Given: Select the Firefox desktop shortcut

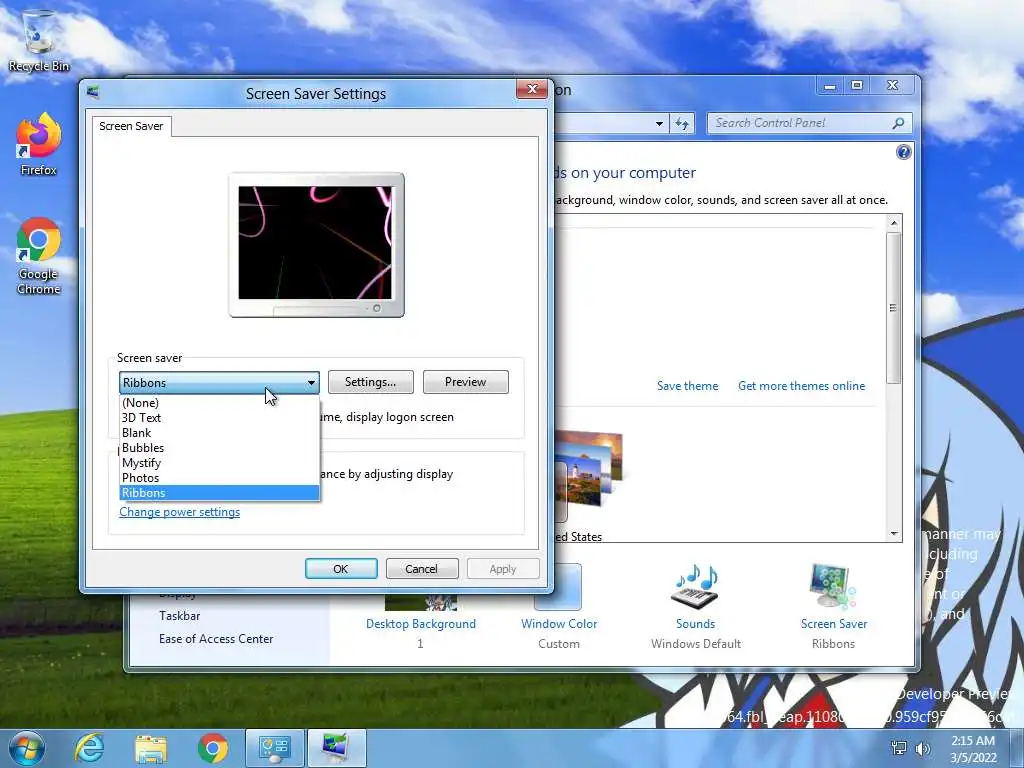Looking at the screenshot, I should pyautogui.click(x=39, y=144).
